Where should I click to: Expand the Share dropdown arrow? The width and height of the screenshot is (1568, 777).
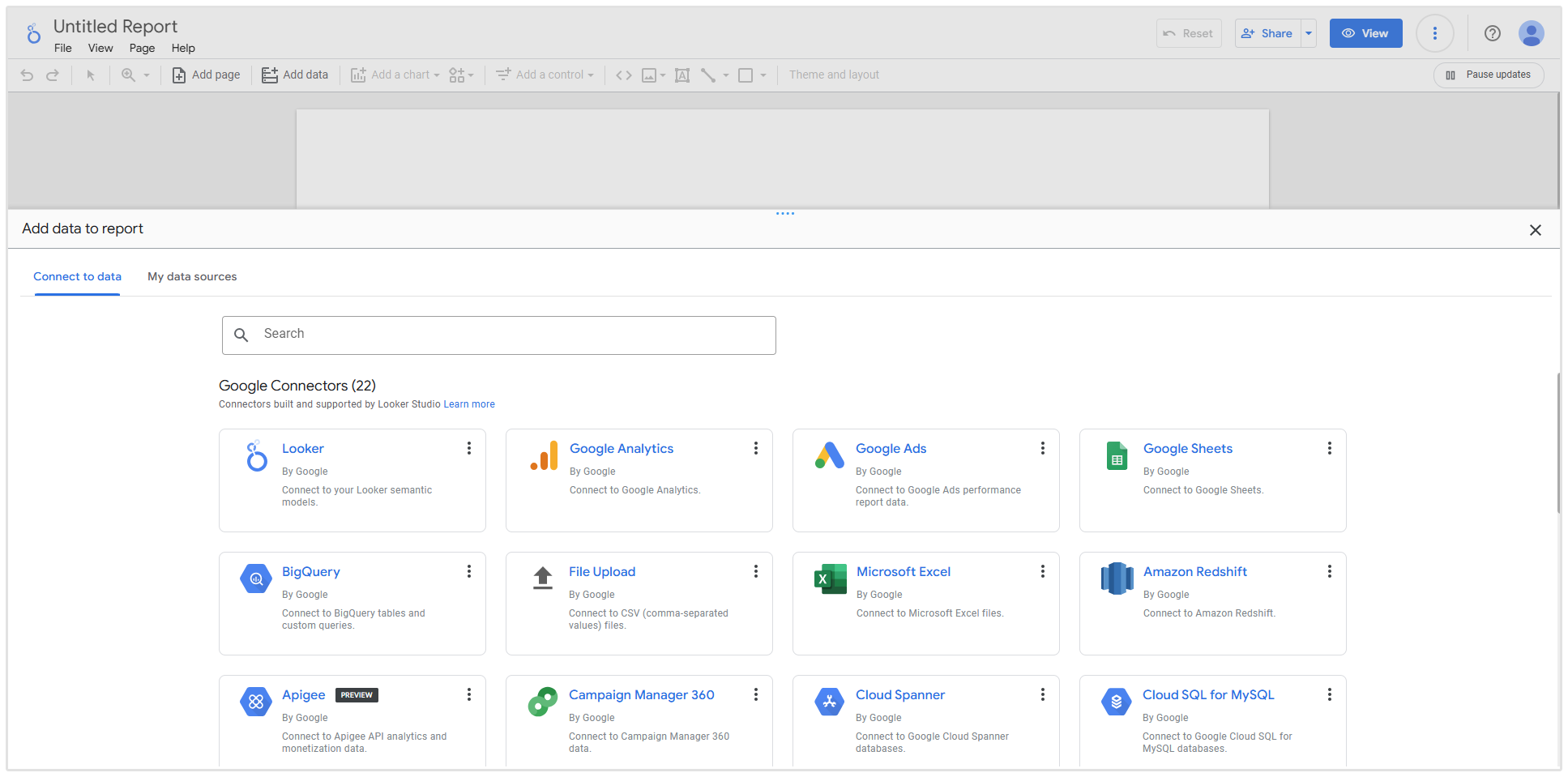[1309, 33]
